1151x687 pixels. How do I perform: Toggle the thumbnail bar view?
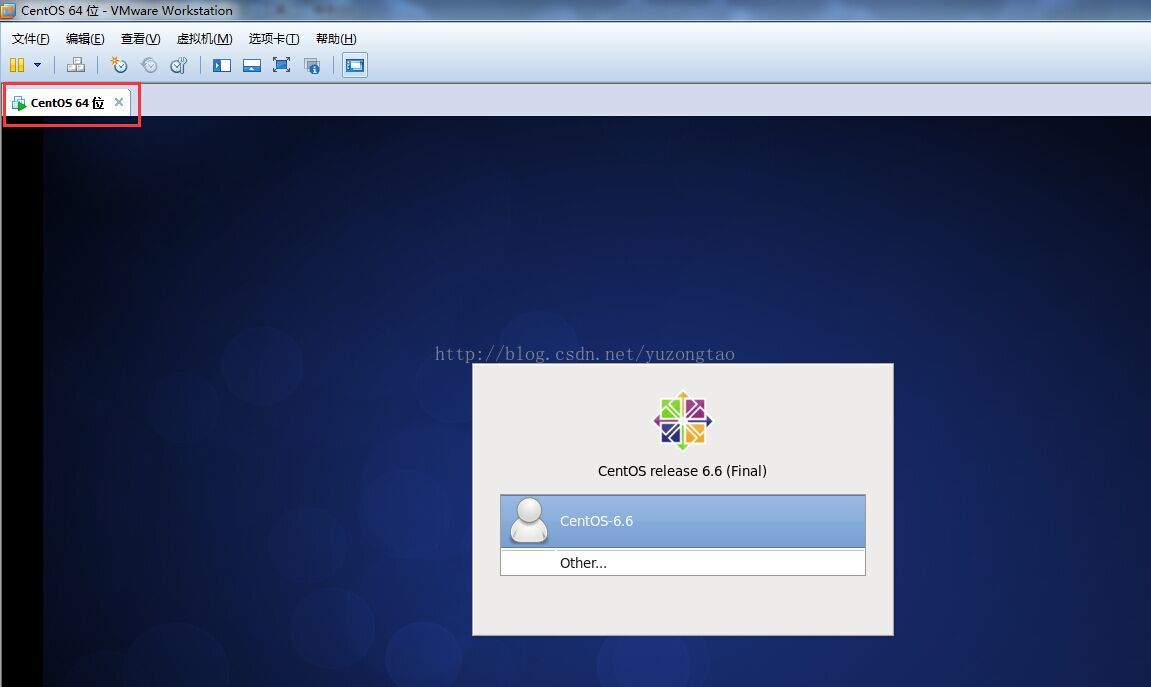point(252,65)
